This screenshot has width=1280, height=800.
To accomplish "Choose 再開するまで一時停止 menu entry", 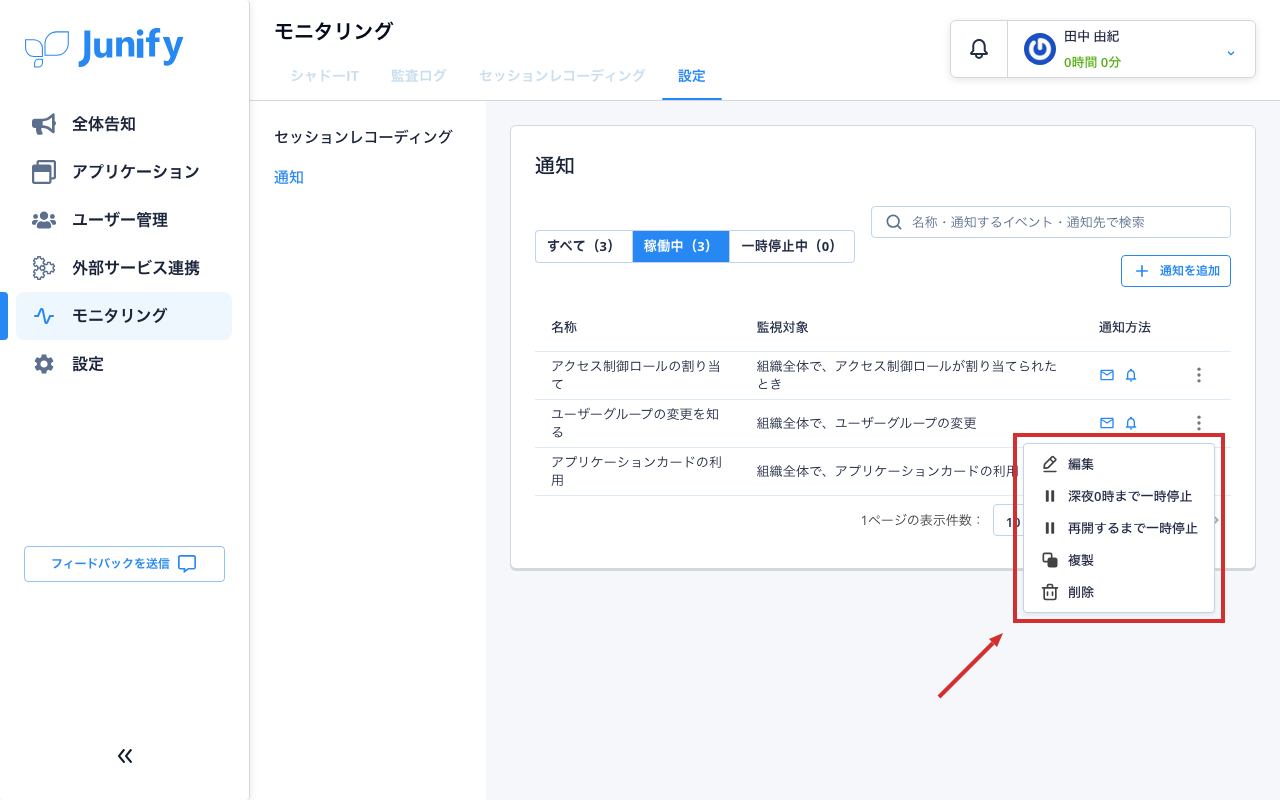I will tap(1118, 528).
